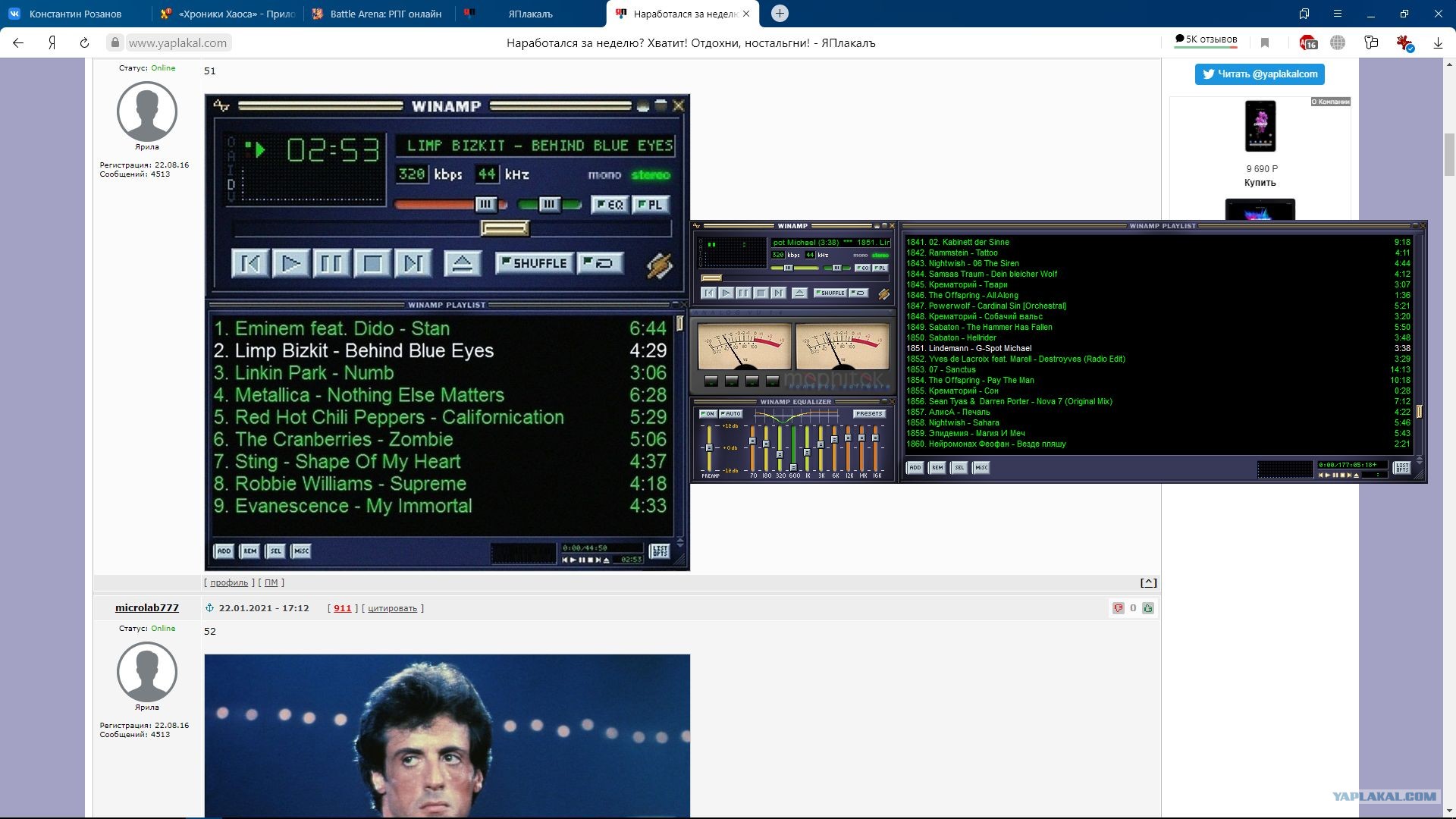
Task: Click the scroll-to-top [^] link under post 51
Action: pyautogui.click(x=1148, y=582)
